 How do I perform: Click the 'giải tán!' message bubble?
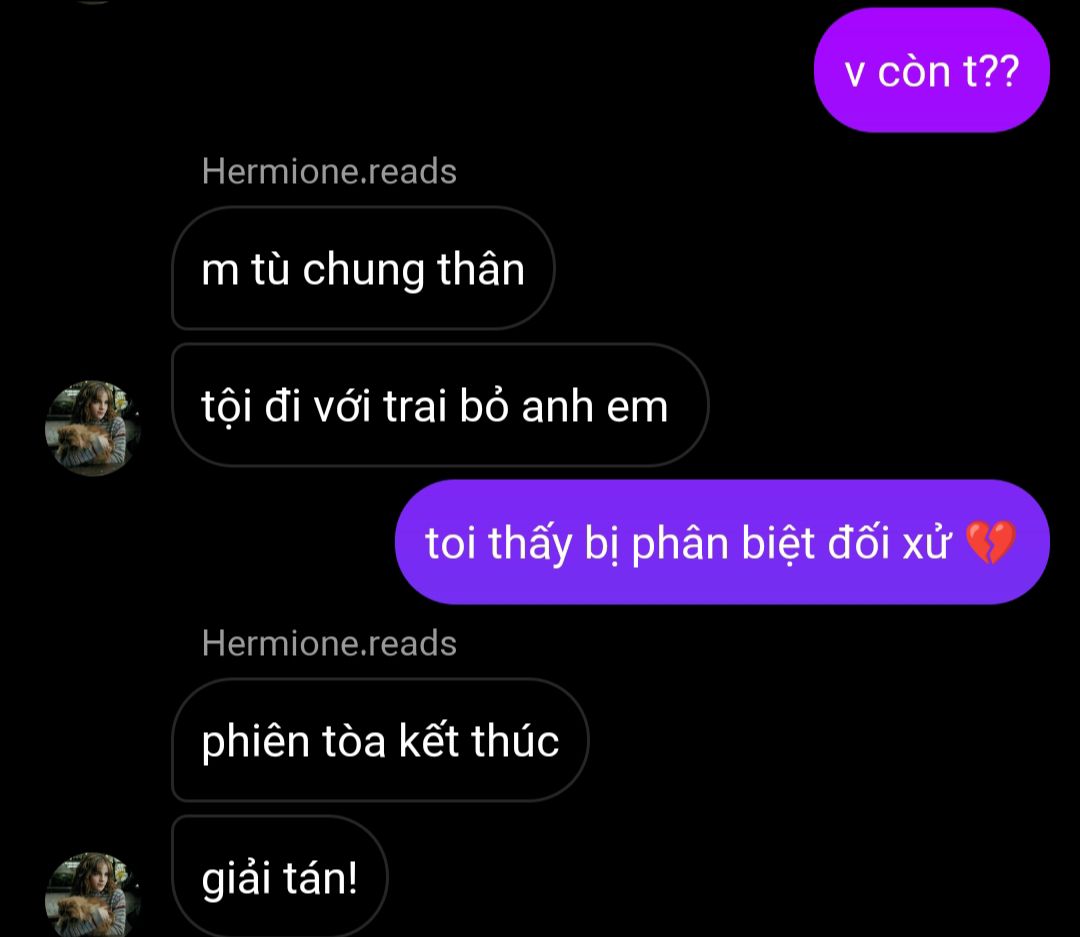pyautogui.click(x=280, y=876)
